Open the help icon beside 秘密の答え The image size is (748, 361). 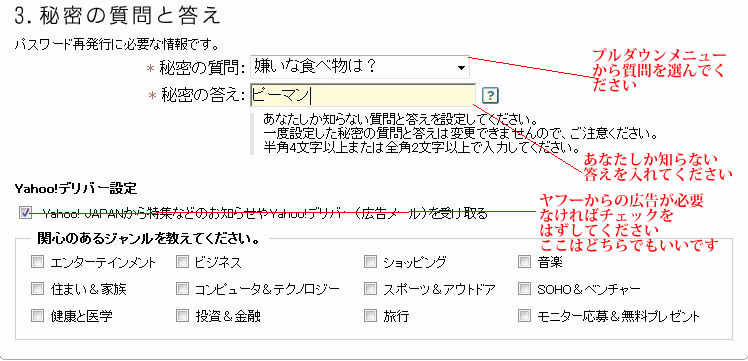click(490, 95)
